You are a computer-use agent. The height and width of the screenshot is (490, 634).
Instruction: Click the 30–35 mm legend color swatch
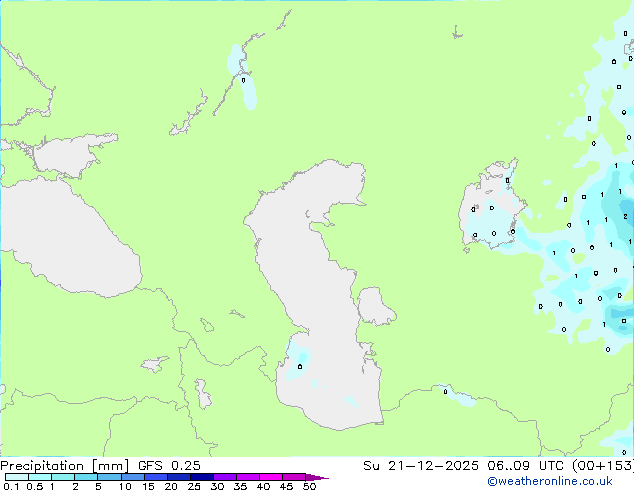[225, 477]
